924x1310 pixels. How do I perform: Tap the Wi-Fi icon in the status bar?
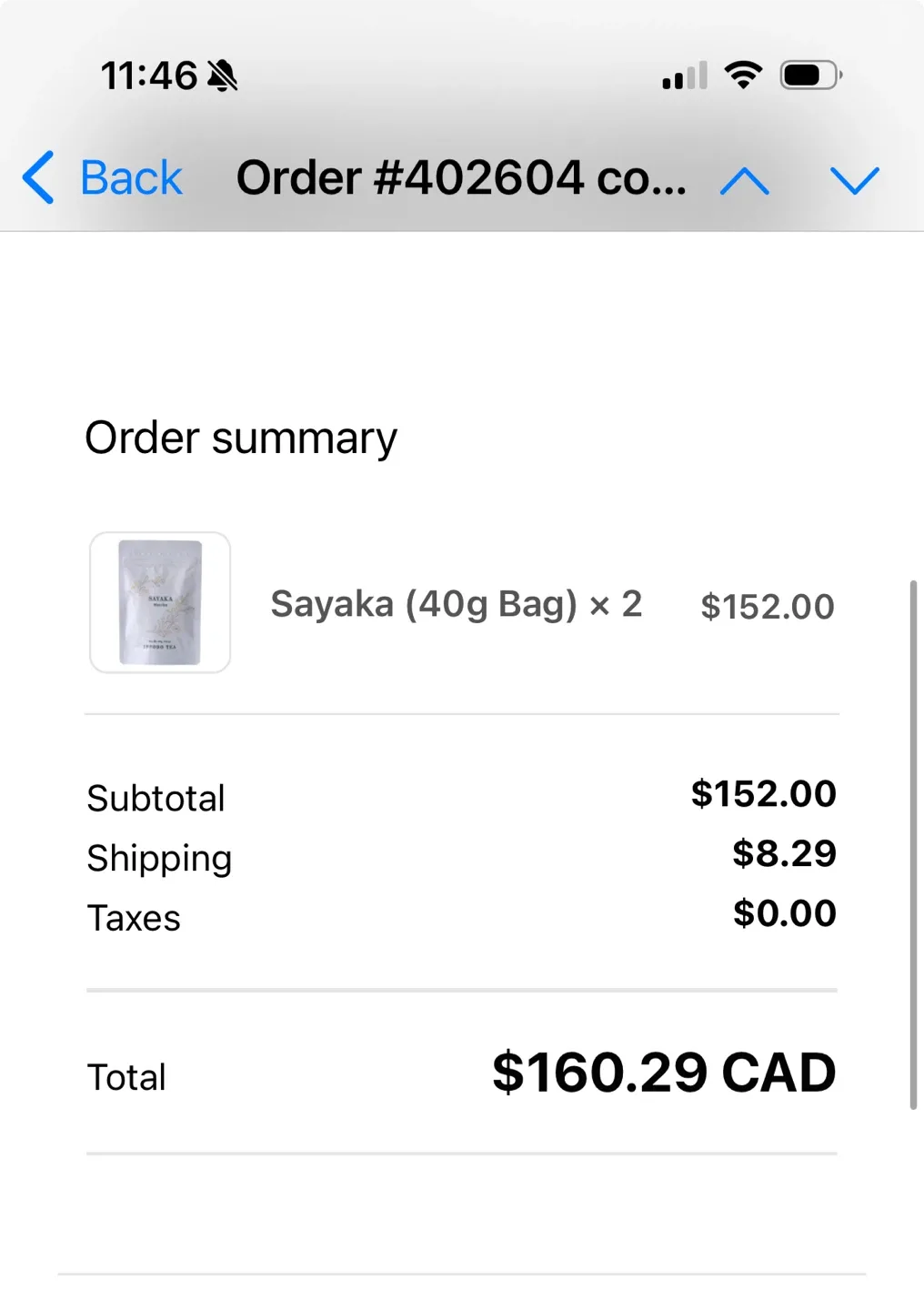pos(744,75)
